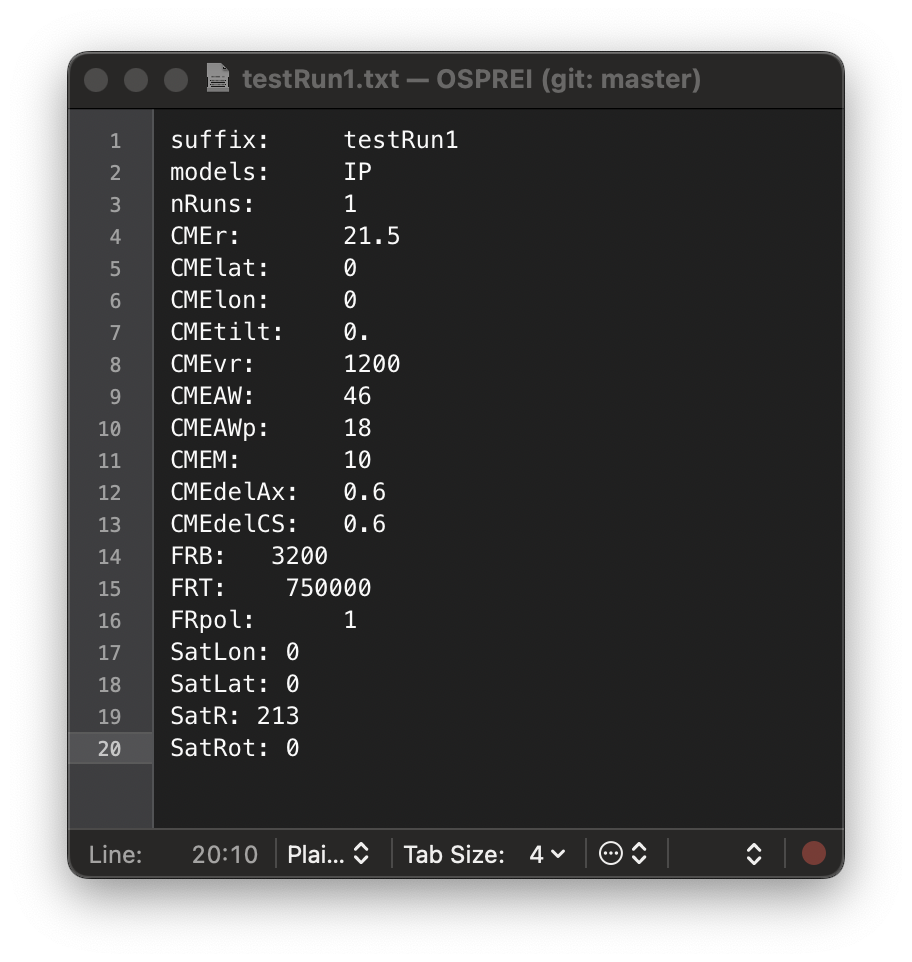Image resolution: width=912 pixels, height=962 pixels.
Task: Place cursor on the CMEvr value 1200
Action: pos(371,364)
